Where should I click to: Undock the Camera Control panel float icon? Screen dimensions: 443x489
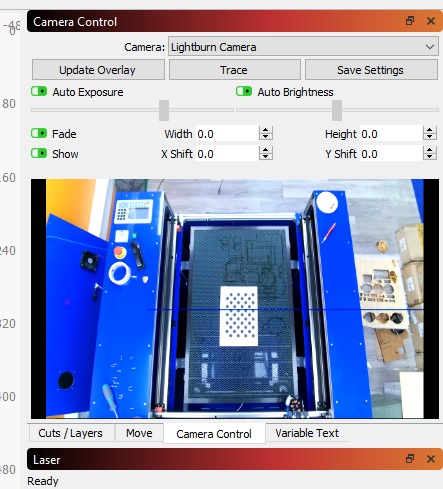tap(410, 21)
